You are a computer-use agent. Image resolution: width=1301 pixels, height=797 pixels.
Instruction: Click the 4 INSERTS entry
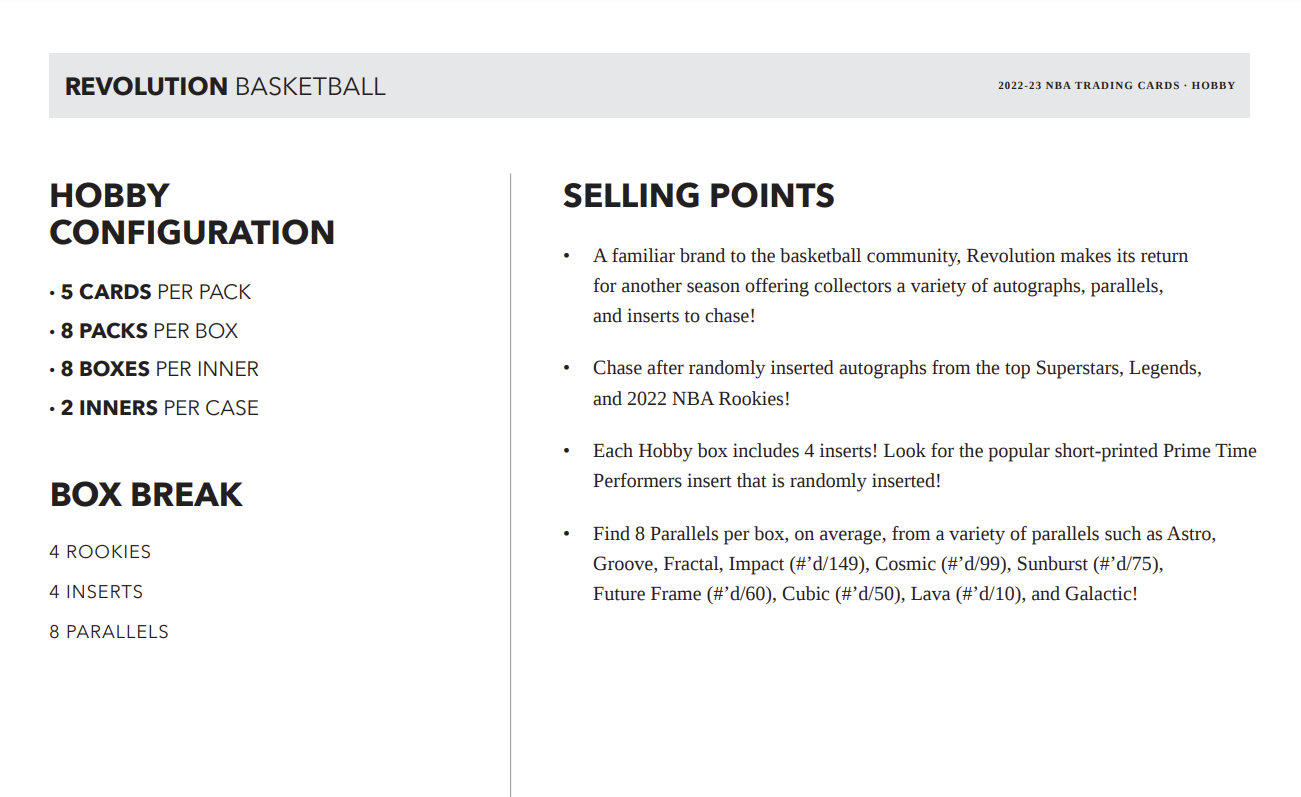(x=96, y=592)
